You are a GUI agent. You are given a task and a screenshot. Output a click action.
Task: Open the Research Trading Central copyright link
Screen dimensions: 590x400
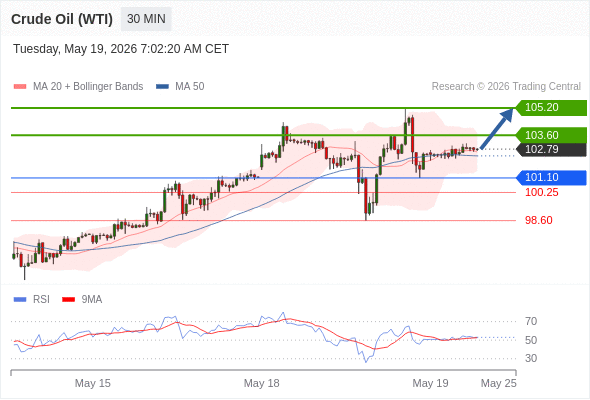coord(506,87)
